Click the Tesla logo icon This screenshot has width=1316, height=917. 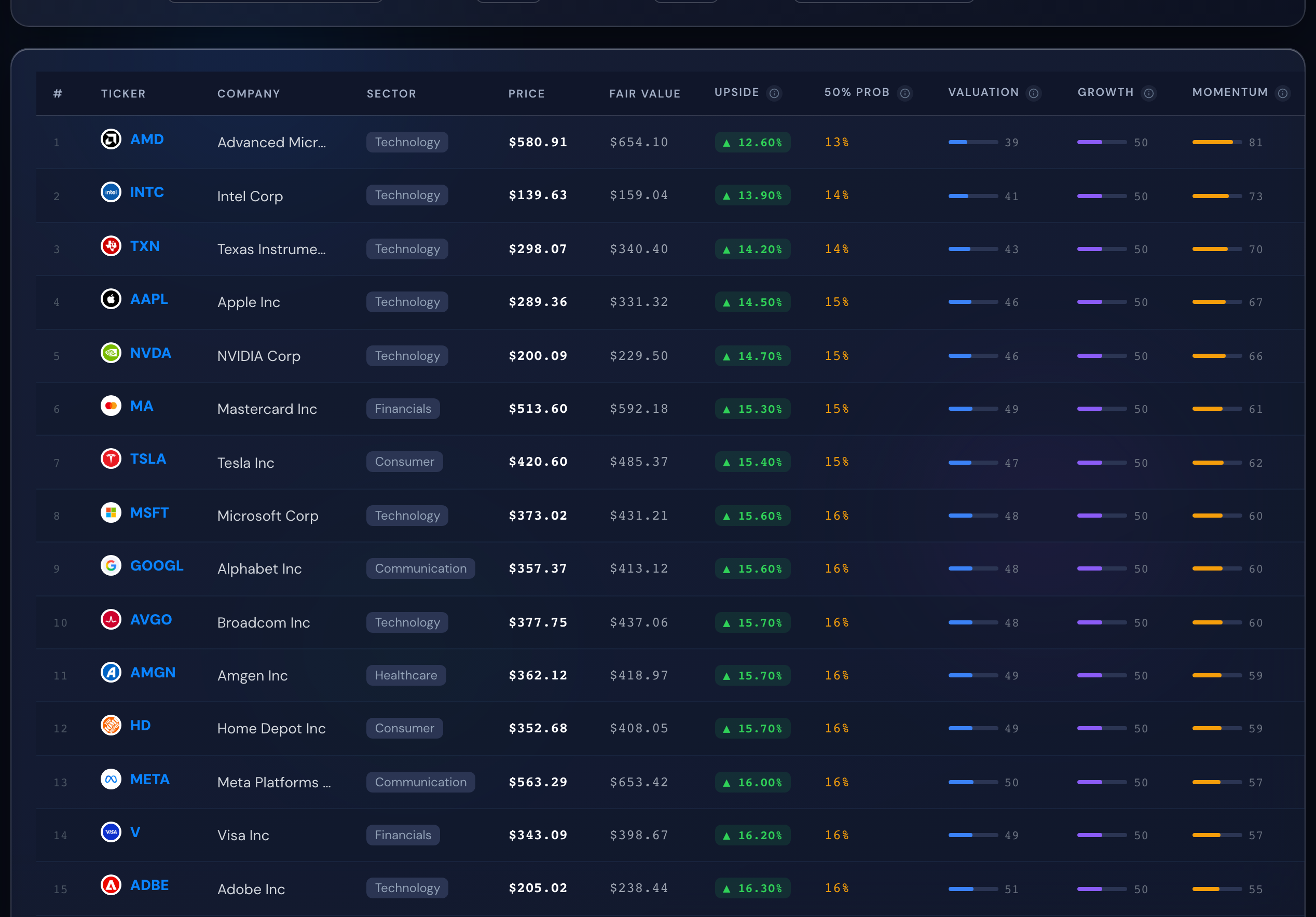pos(111,459)
